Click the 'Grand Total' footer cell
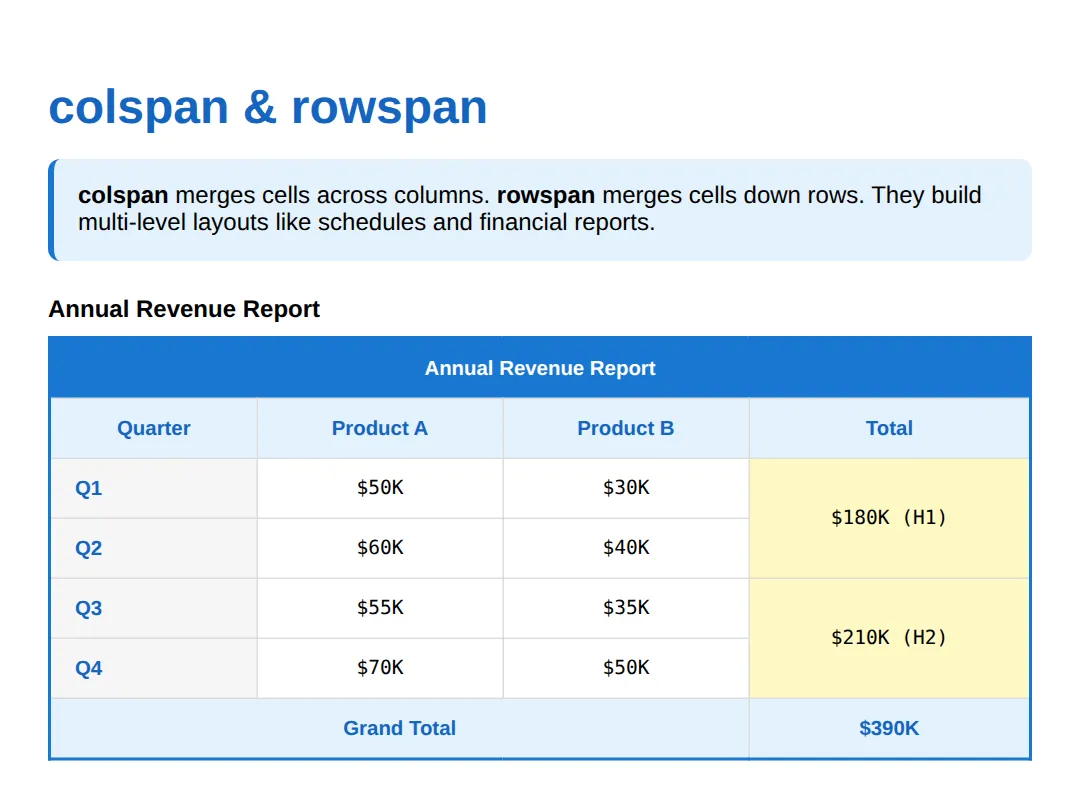The height and width of the screenshot is (810, 1080). tap(399, 728)
